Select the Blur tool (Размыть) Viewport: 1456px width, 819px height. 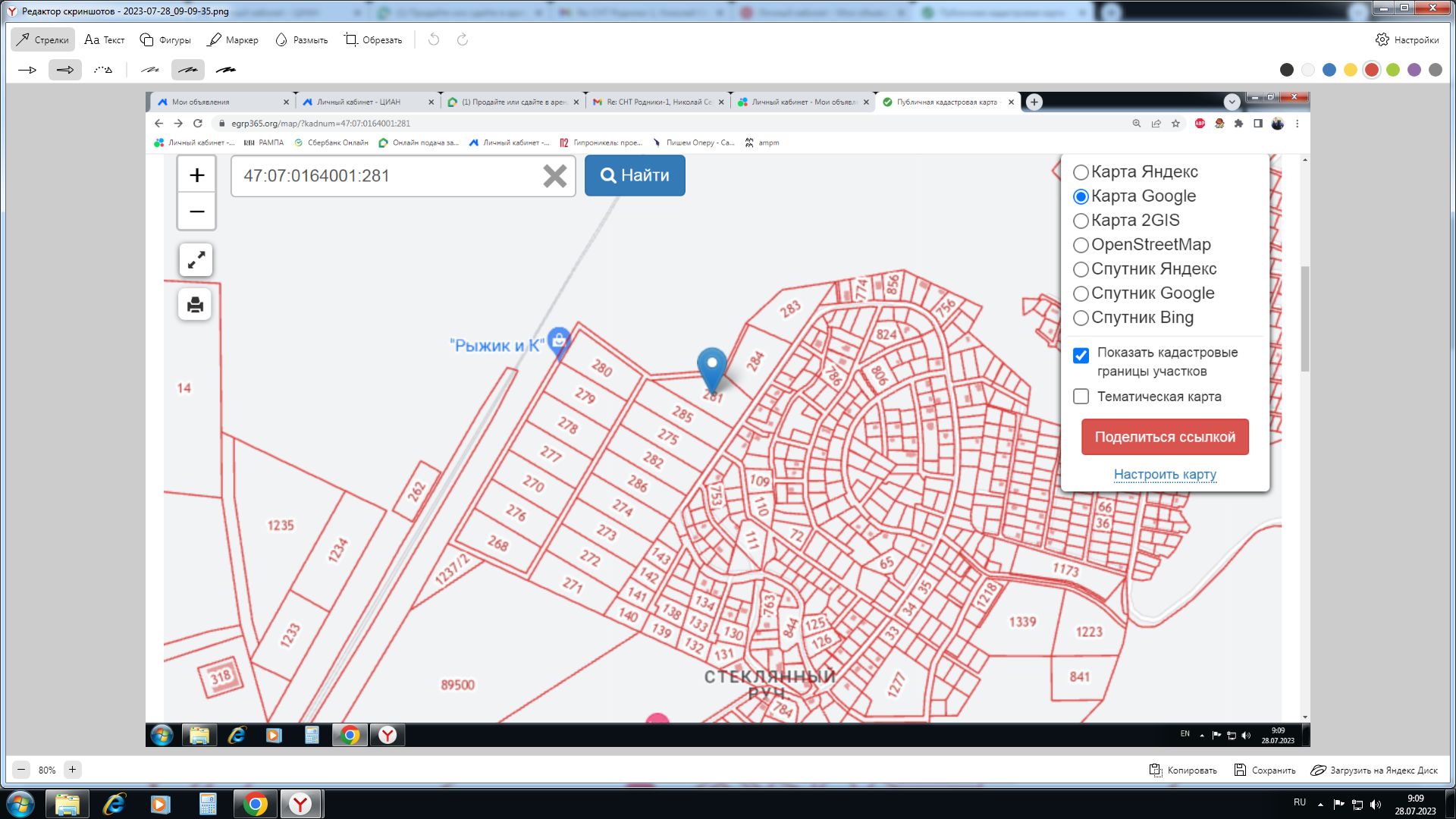pyautogui.click(x=301, y=39)
